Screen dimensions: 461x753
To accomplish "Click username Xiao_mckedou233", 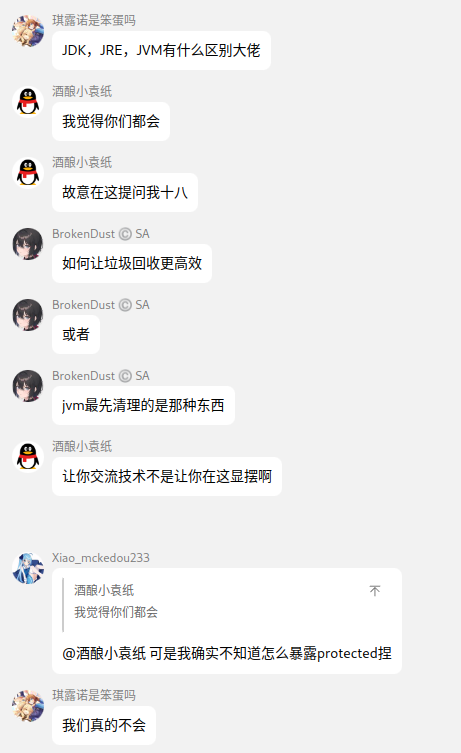I will pyautogui.click(x=101, y=558).
